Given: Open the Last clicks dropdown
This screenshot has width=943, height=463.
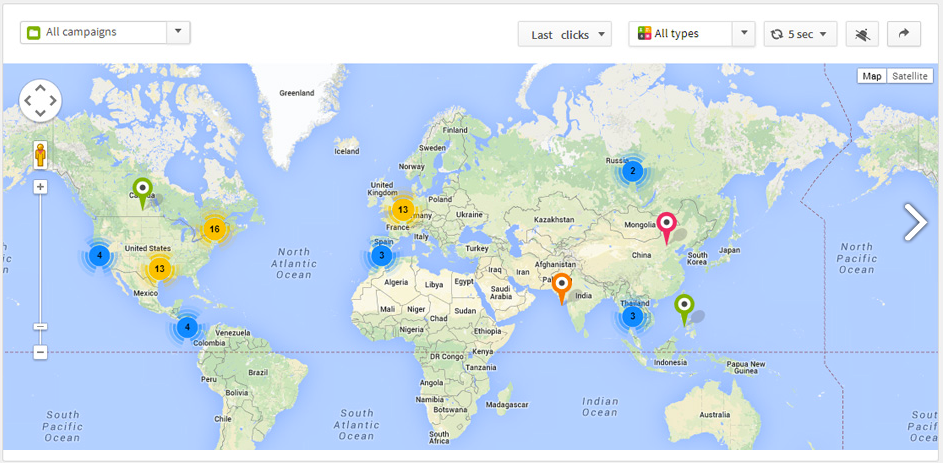Looking at the screenshot, I should tap(565, 34).
